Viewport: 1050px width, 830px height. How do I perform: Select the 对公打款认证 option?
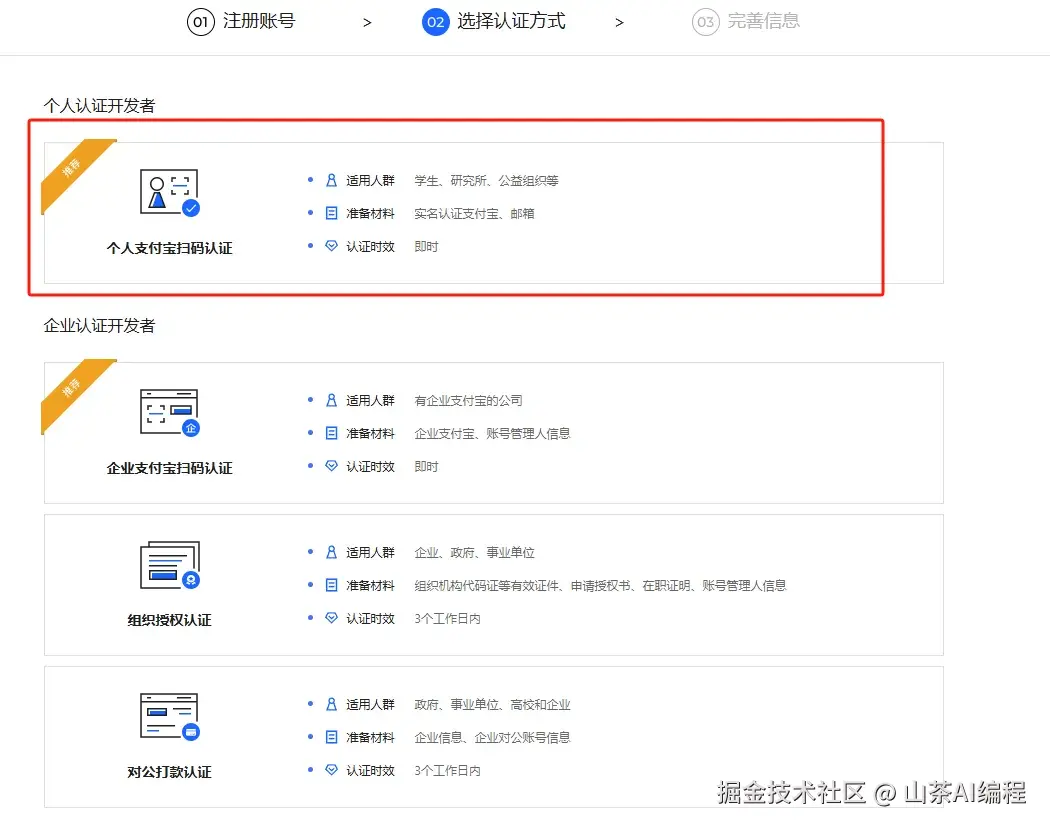click(x=490, y=736)
